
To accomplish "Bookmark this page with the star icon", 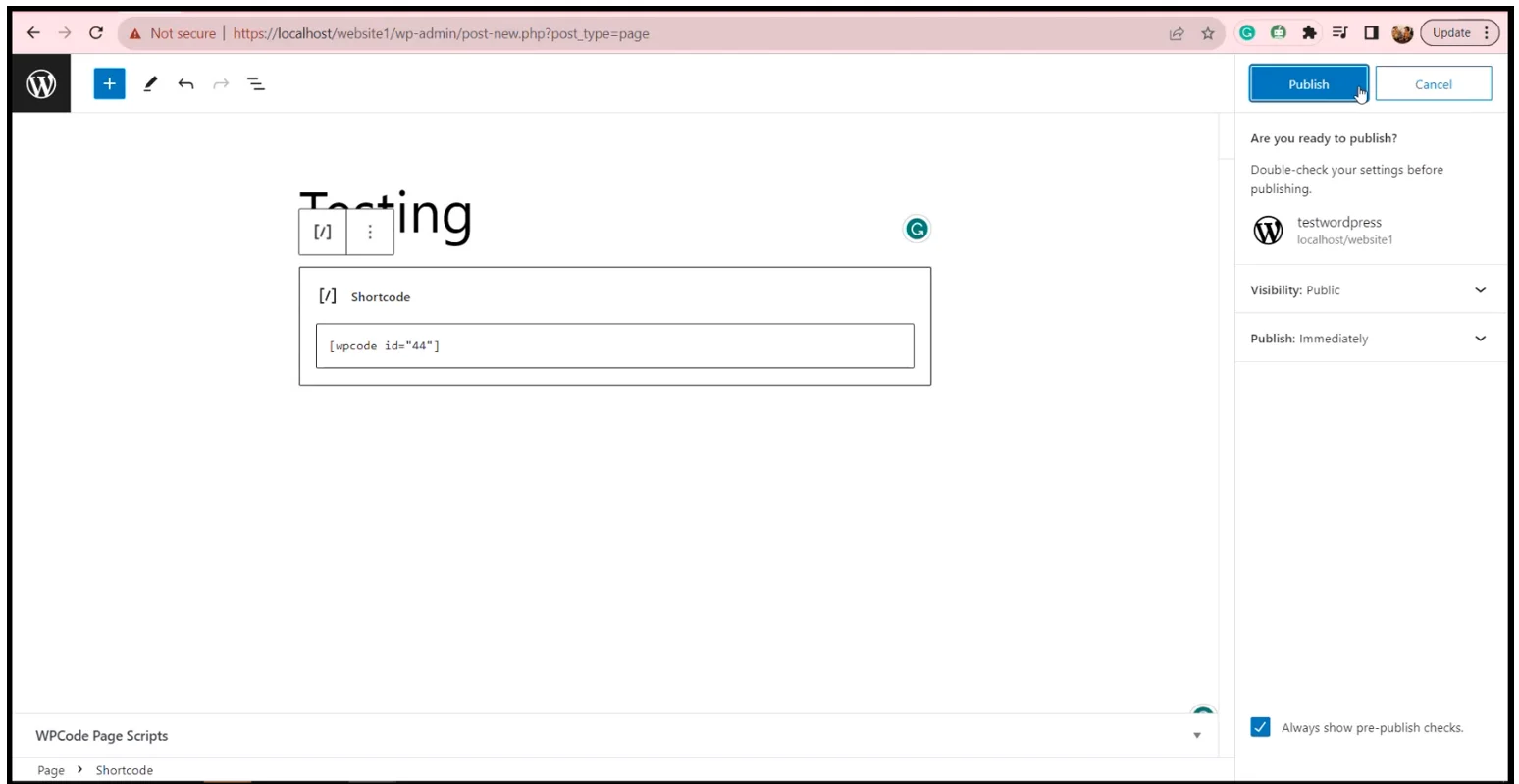I will (1208, 33).
